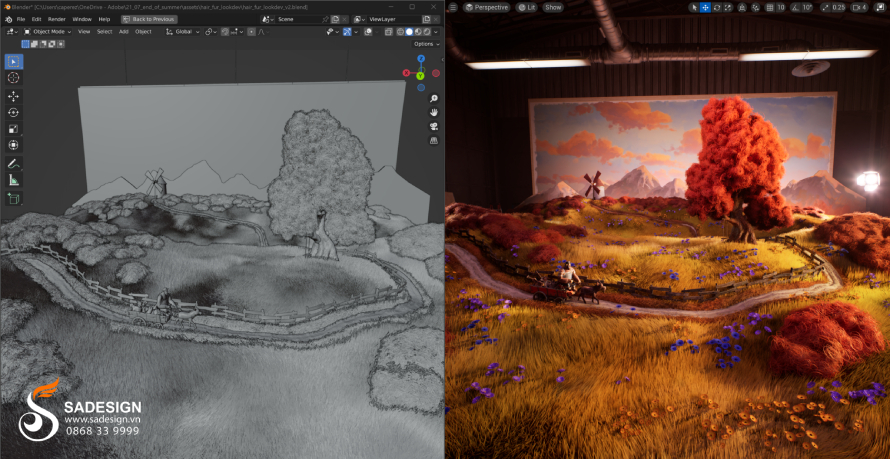890x459 pixels.
Task: Open the editor type dropdown in Blender
Action: 12,32
